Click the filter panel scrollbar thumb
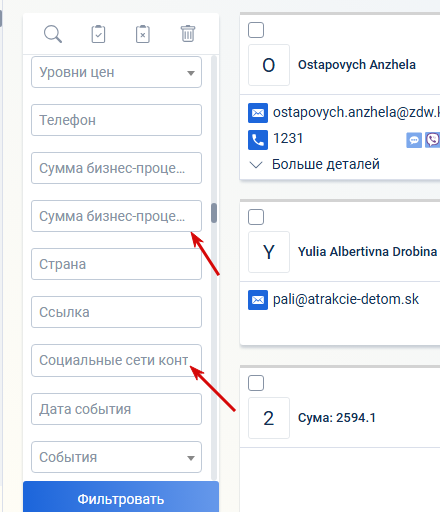 click(214, 213)
